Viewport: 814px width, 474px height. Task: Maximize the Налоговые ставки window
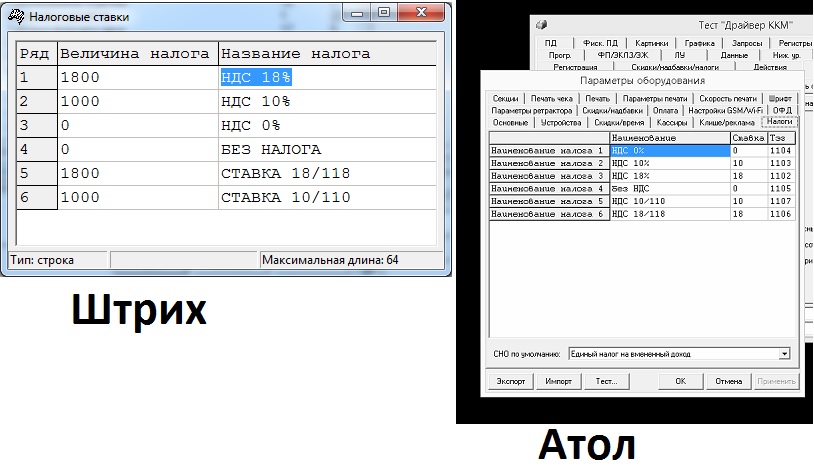[384, 12]
